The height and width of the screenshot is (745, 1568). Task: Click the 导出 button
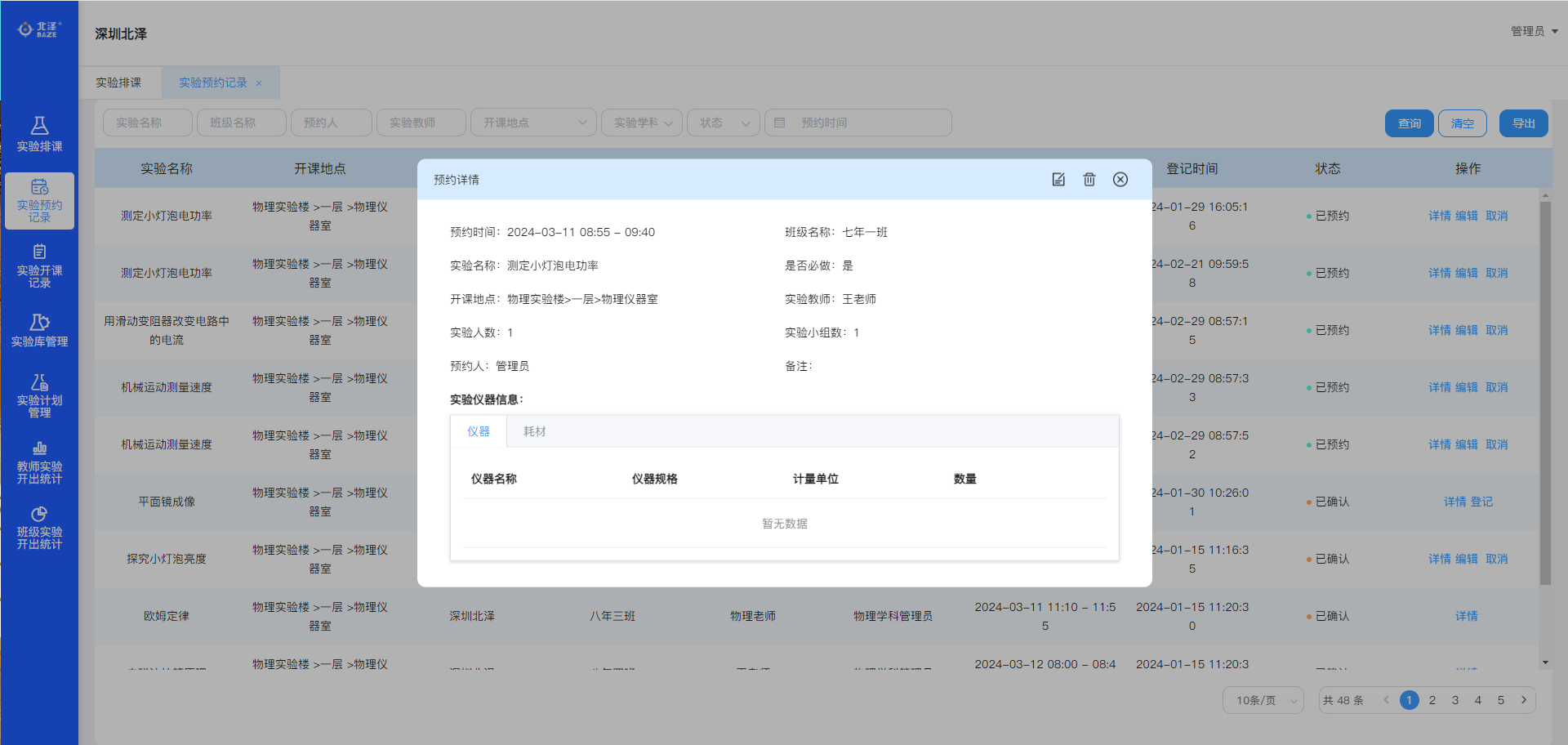1523,123
